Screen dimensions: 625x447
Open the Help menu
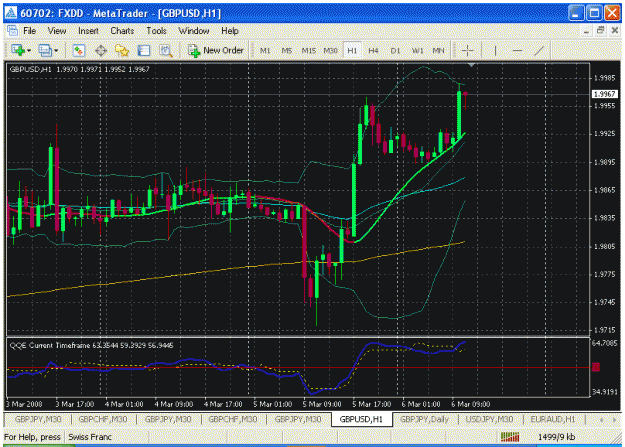[x=230, y=31]
